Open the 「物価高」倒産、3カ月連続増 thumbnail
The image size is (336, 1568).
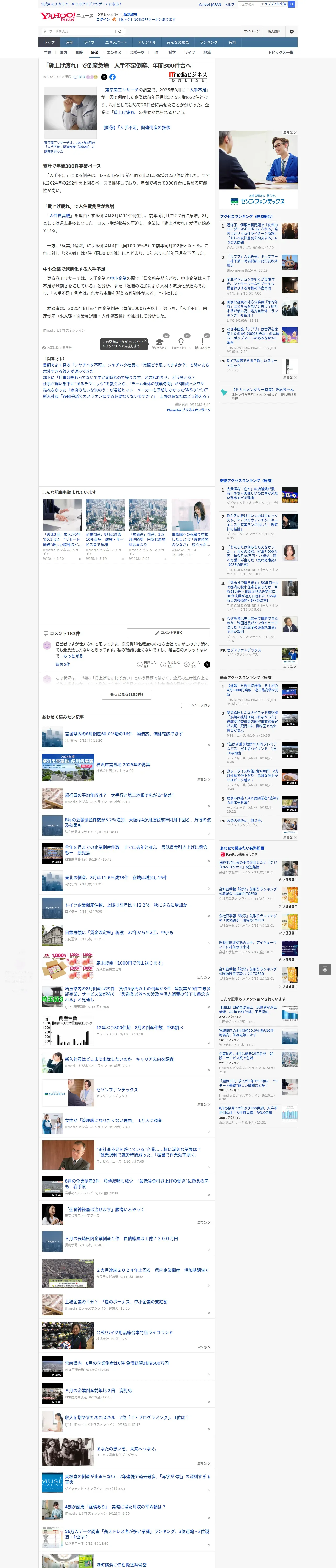click(148, 515)
